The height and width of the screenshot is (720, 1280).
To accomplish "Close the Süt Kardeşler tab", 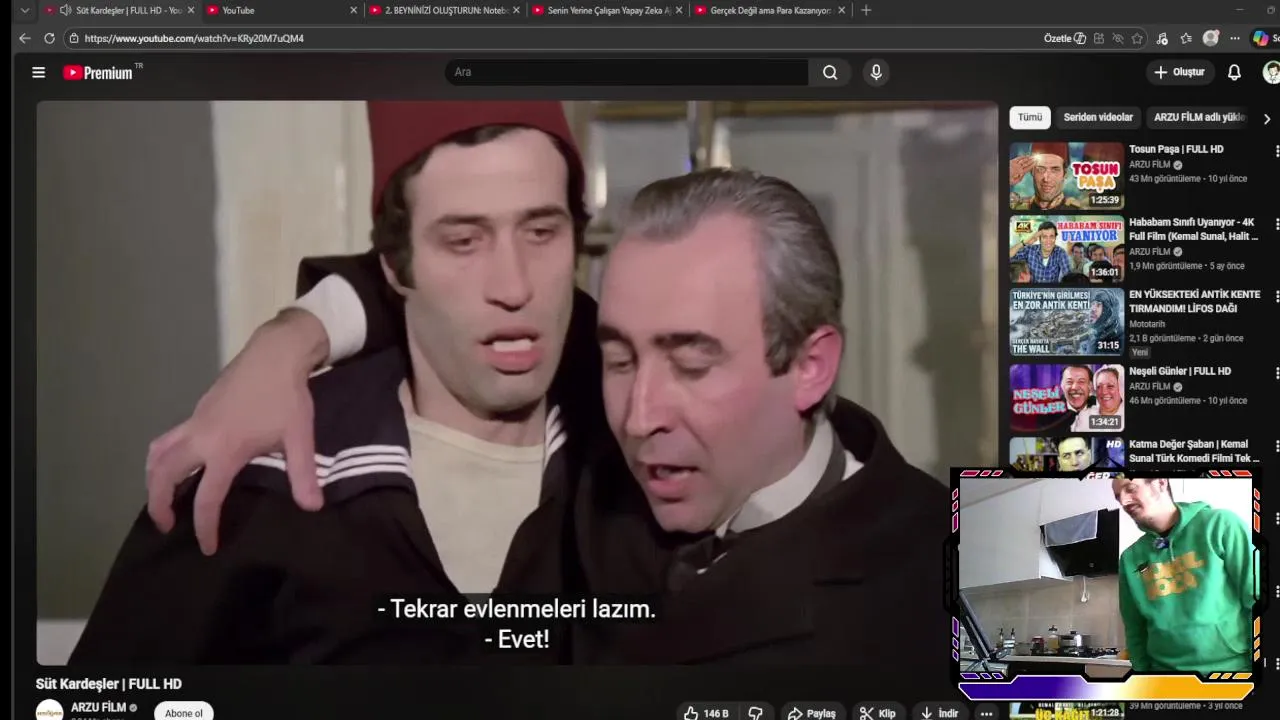I will 191,10.
